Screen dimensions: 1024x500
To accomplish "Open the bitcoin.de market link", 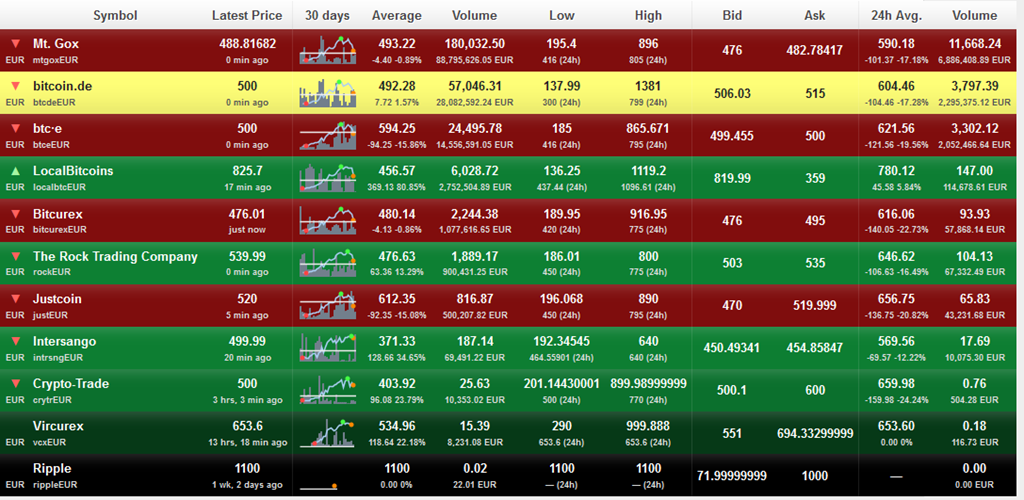I will (x=65, y=86).
